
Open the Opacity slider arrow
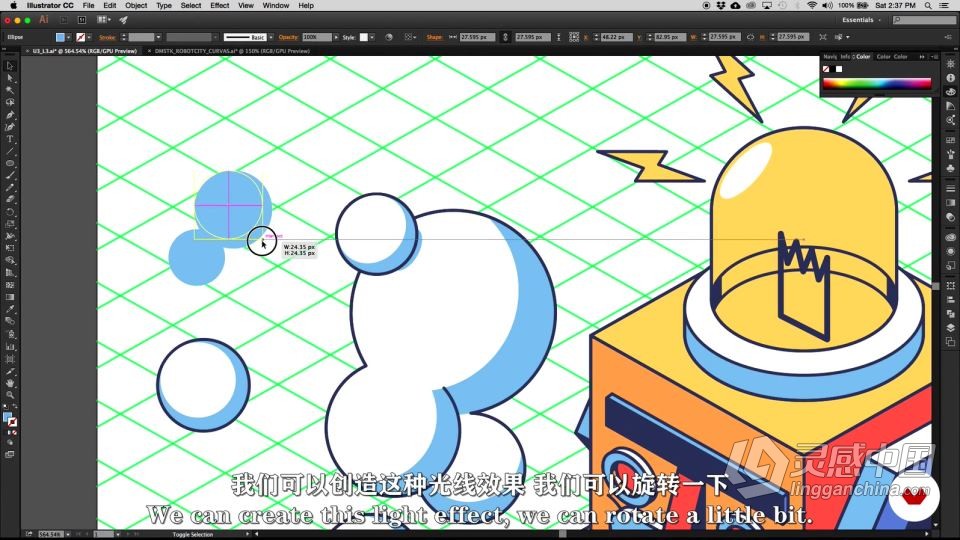336,37
